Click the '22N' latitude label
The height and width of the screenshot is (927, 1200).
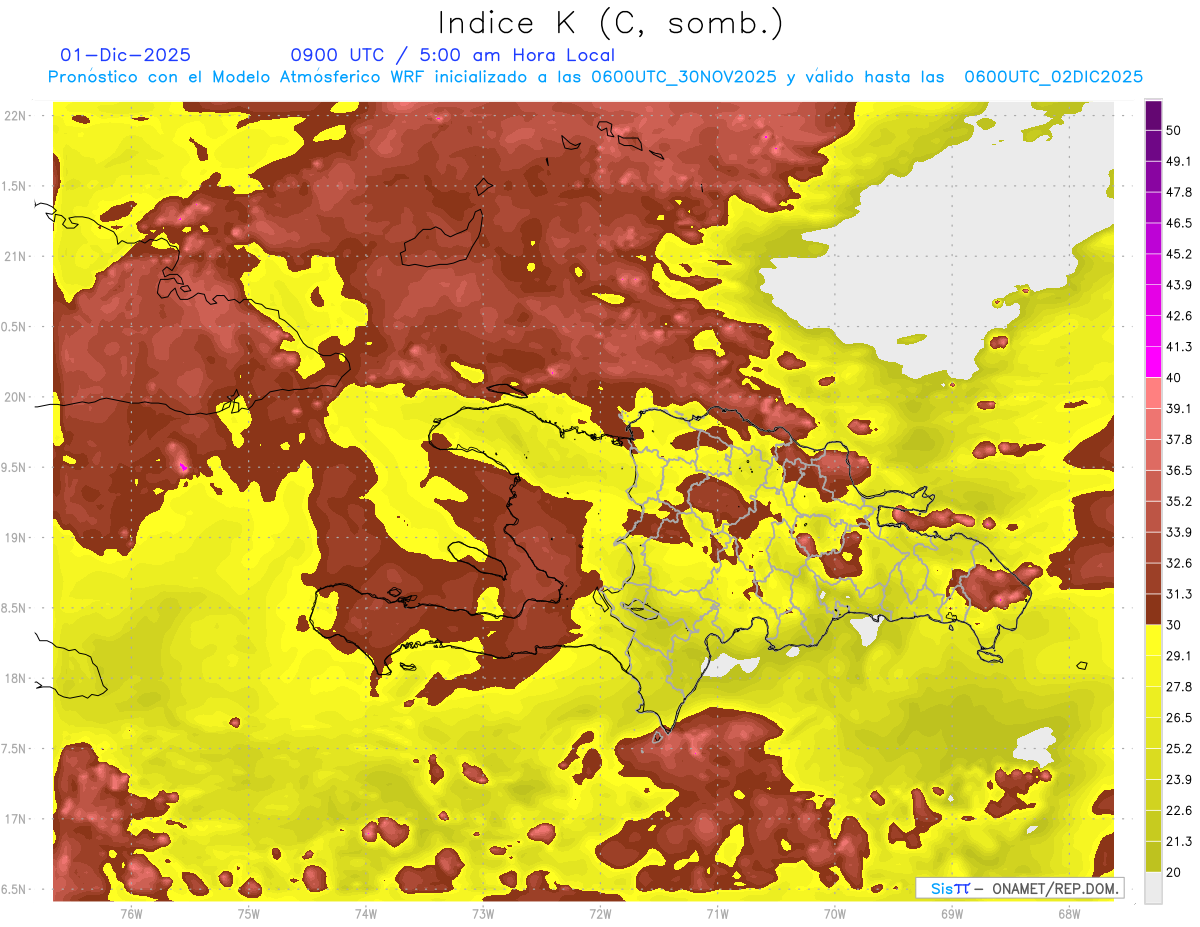(x=16, y=116)
